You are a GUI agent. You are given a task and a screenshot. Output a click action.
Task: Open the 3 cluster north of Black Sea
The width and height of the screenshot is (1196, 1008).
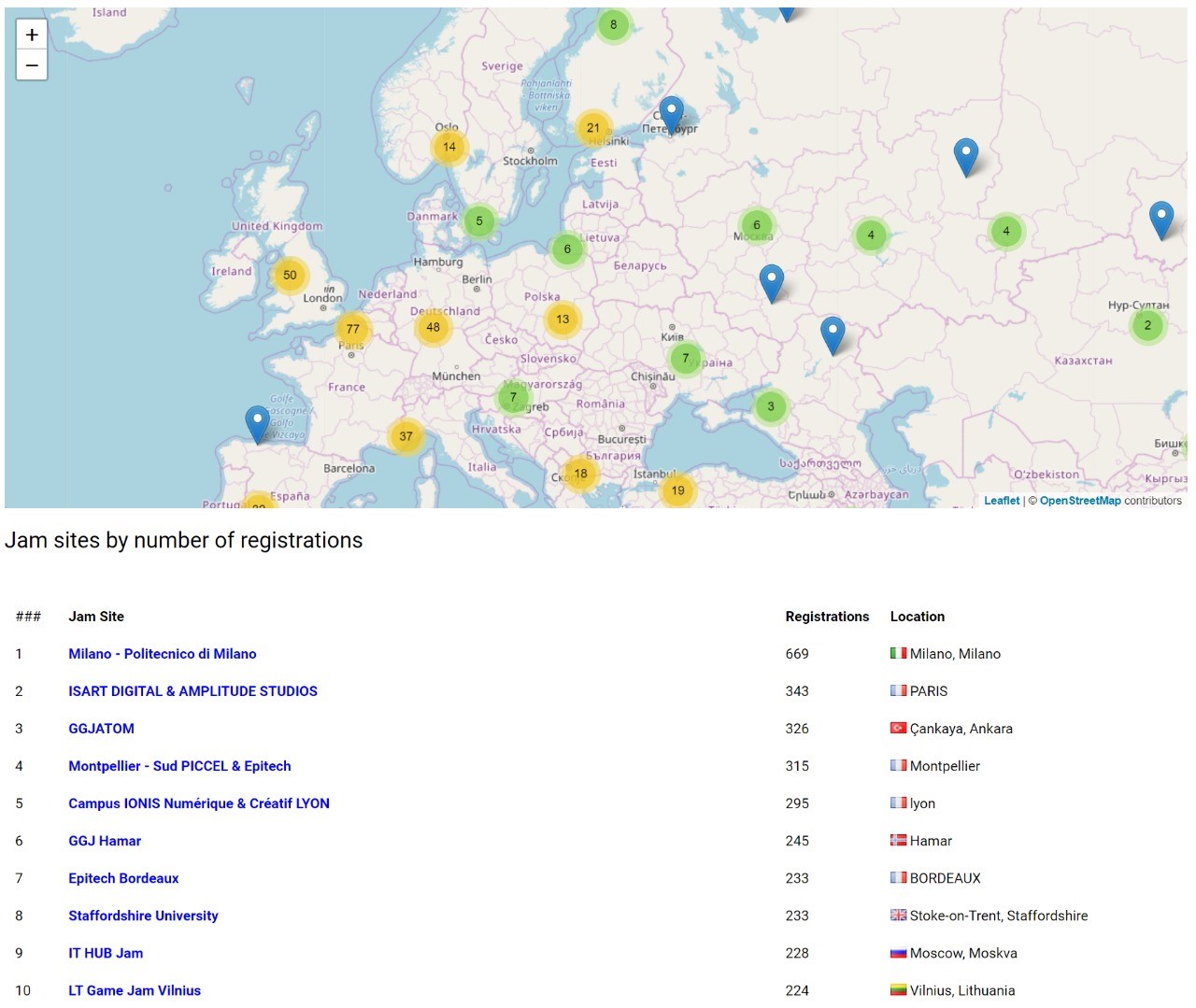coord(771,406)
